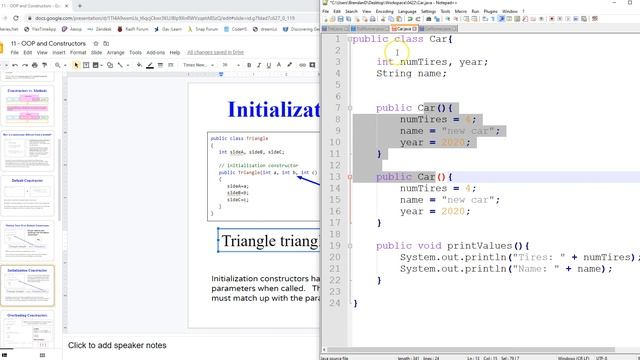The image size is (640, 360).
Task: Select Constructors vs. Methods slide thumbnail
Action: pos(27,106)
